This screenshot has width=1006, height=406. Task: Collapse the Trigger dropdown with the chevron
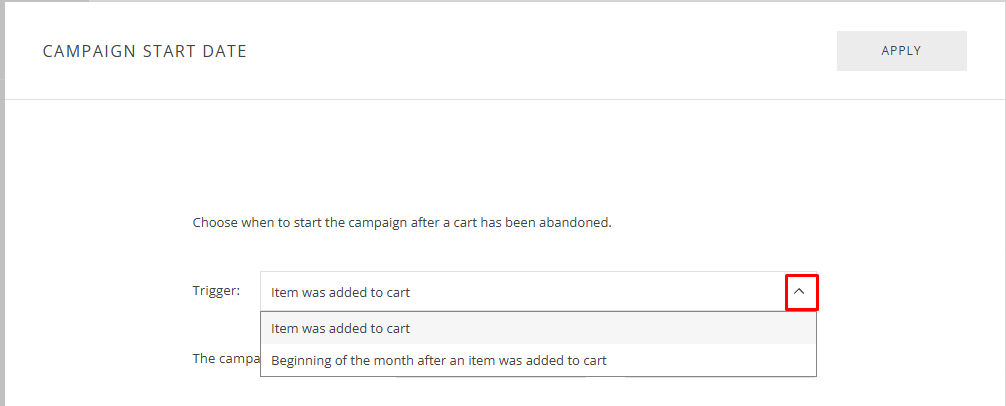coord(801,292)
